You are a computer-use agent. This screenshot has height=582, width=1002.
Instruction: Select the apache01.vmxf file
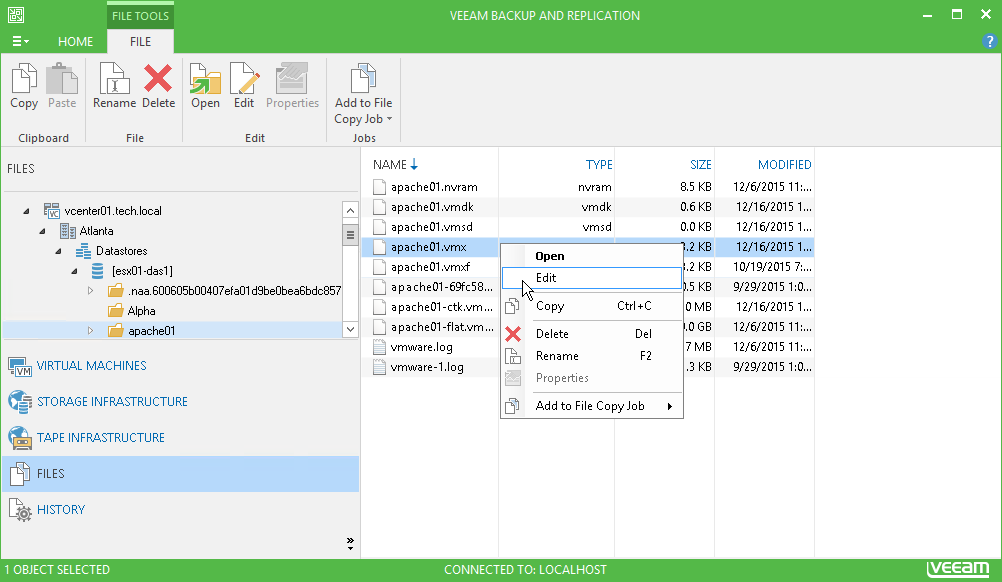point(430,267)
